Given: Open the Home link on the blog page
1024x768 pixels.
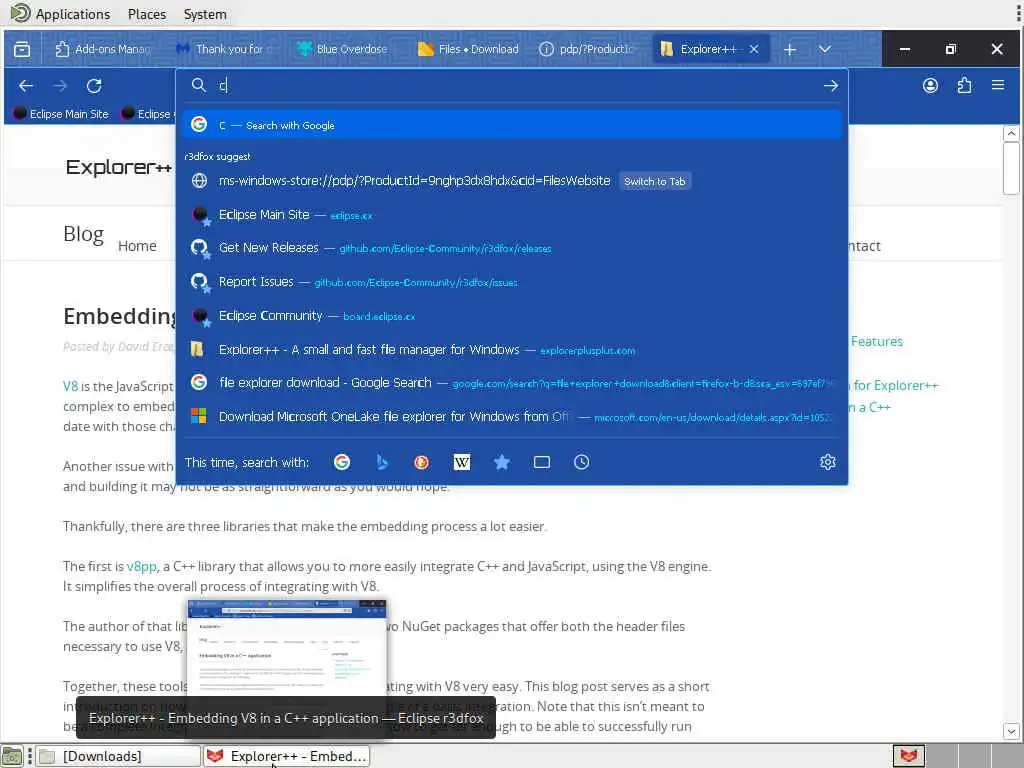Looking at the screenshot, I should [x=137, y=246].
